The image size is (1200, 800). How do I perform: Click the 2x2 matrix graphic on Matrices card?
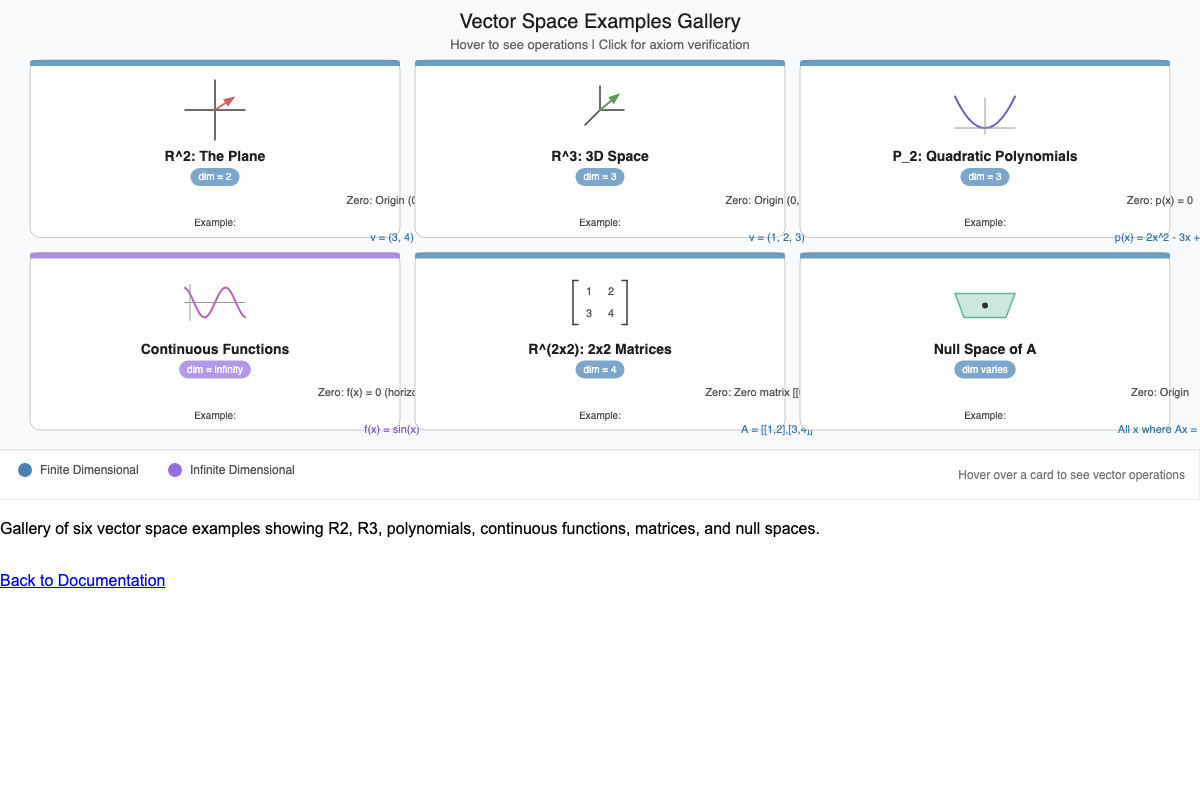[600, 301]
